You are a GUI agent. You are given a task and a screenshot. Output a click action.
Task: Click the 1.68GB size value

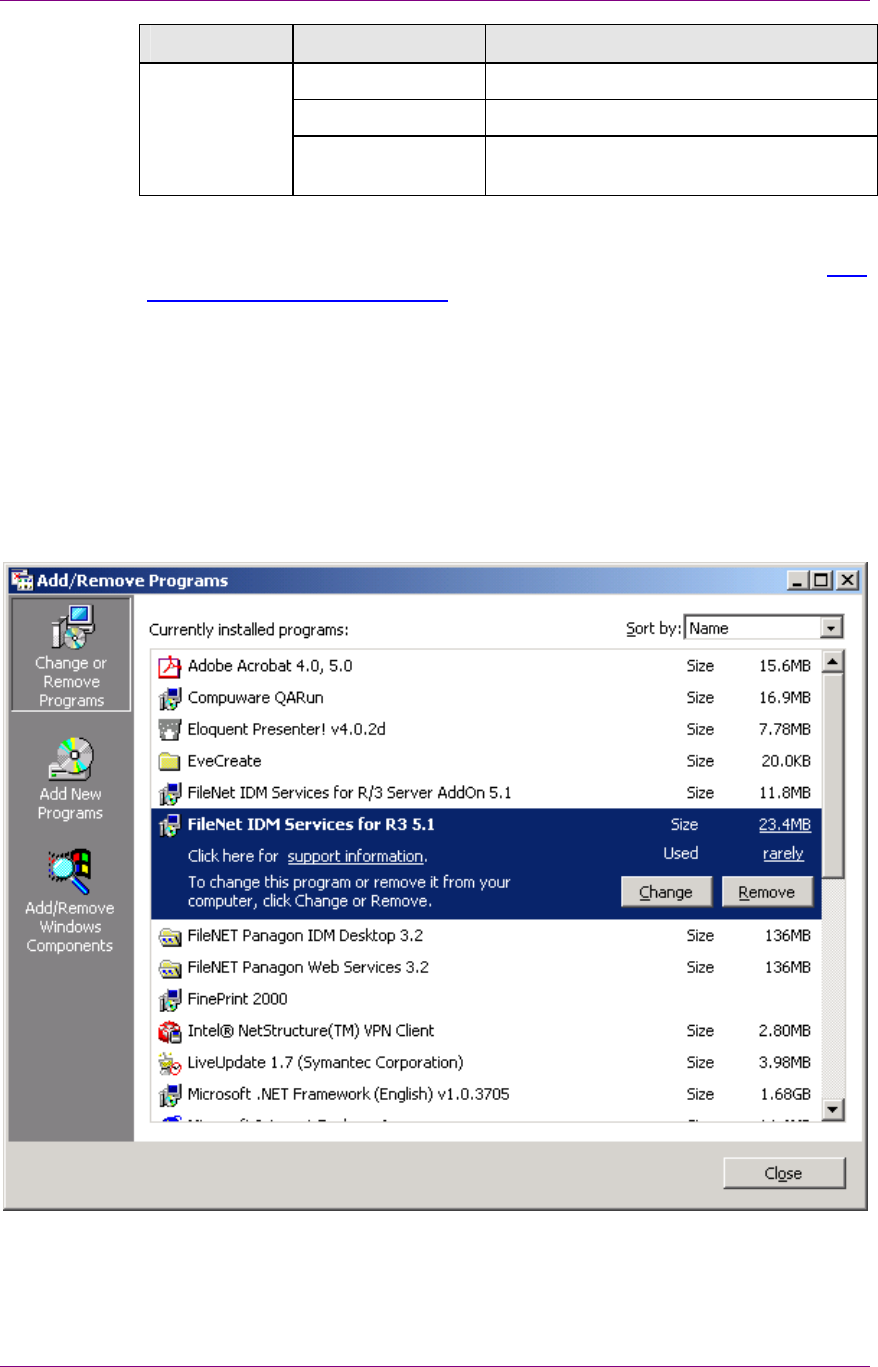[x=783, y=1094]
